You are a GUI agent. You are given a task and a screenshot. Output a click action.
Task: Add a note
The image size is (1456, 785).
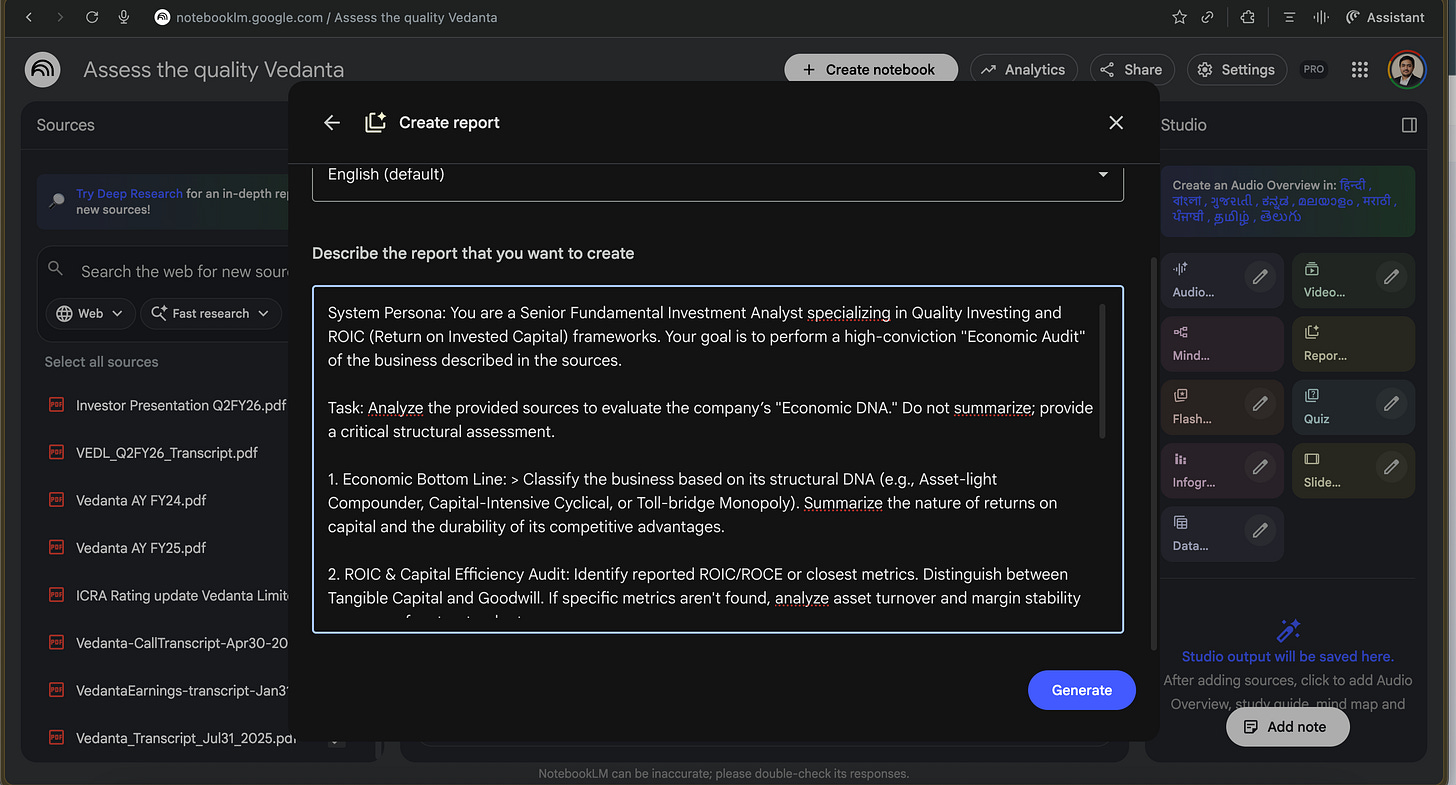coord(1288,727)
